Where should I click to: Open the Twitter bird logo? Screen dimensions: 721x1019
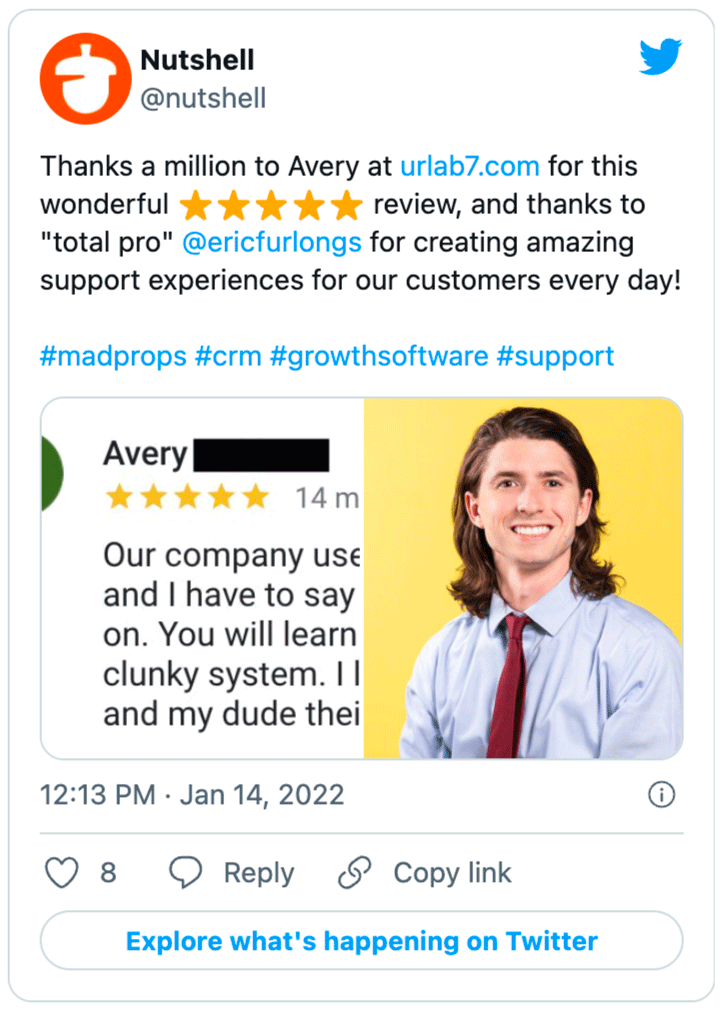point(660,58)
